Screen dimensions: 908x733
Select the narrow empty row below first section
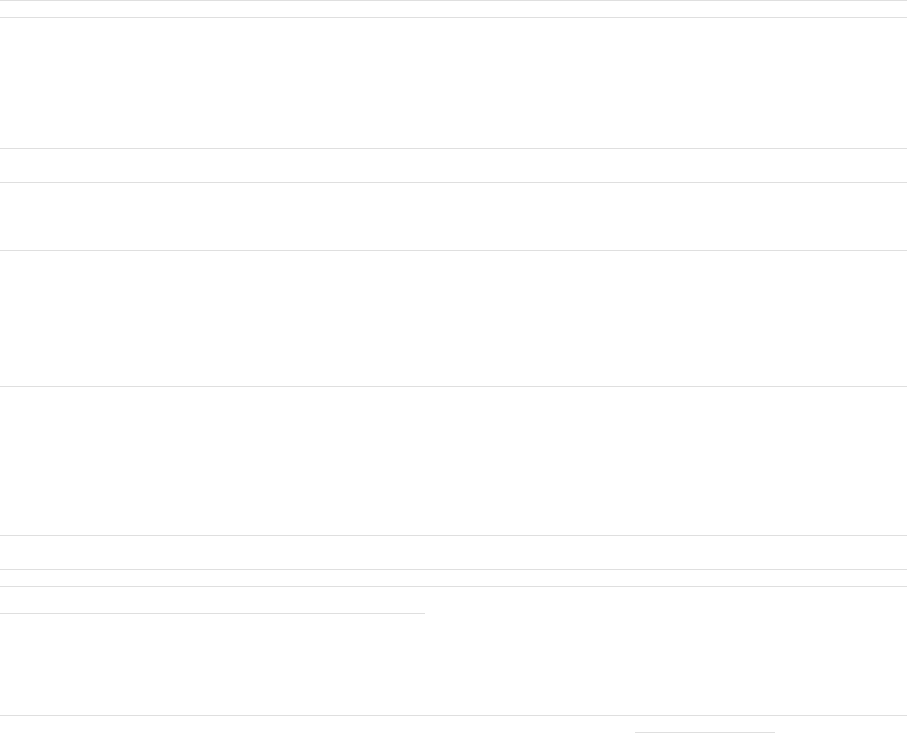[453, 166]
